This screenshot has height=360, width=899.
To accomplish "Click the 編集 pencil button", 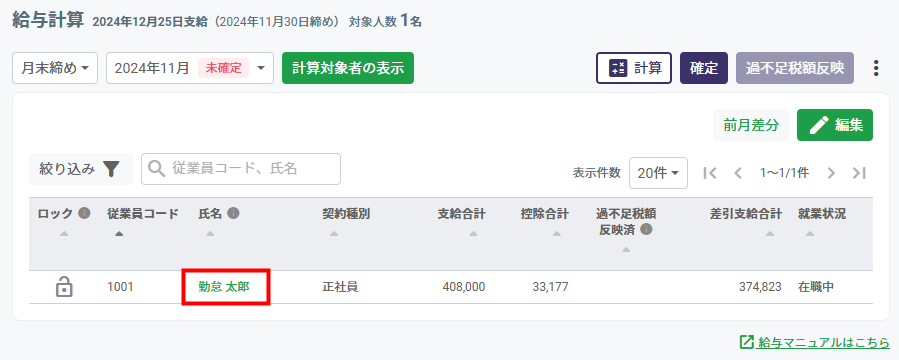I will pos(835,125).
